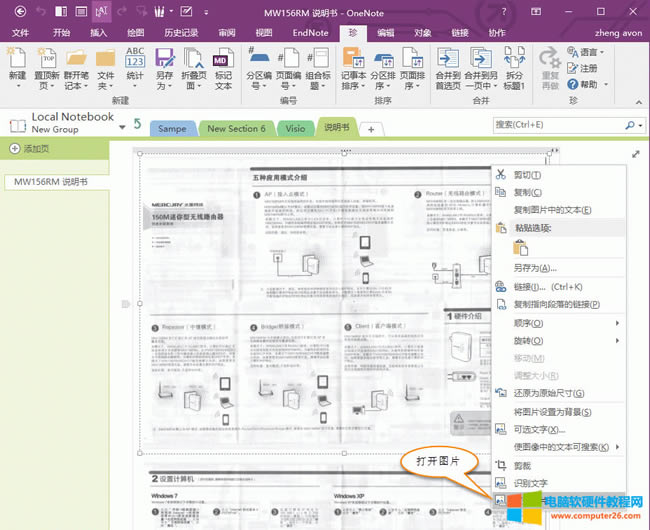
Task: Switch to the Visio section tab
Action: [x=295, y=129]
